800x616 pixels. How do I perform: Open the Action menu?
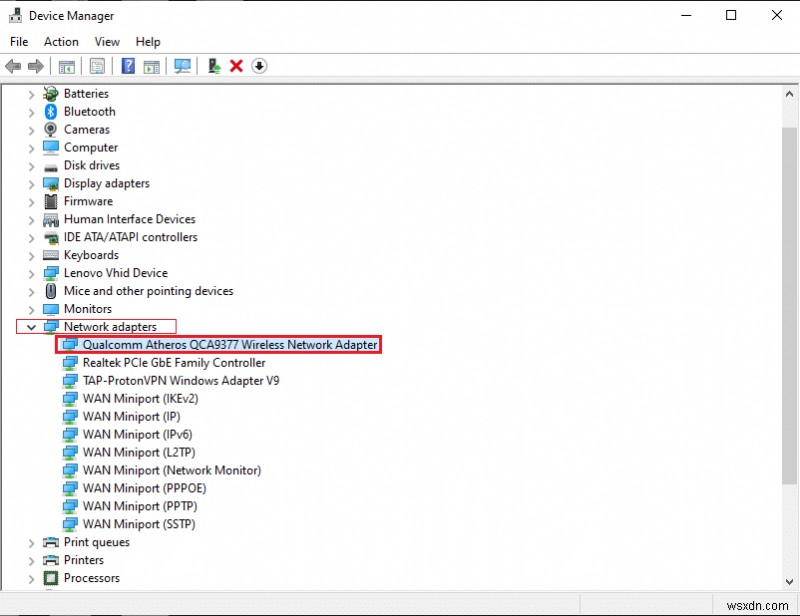61,41
